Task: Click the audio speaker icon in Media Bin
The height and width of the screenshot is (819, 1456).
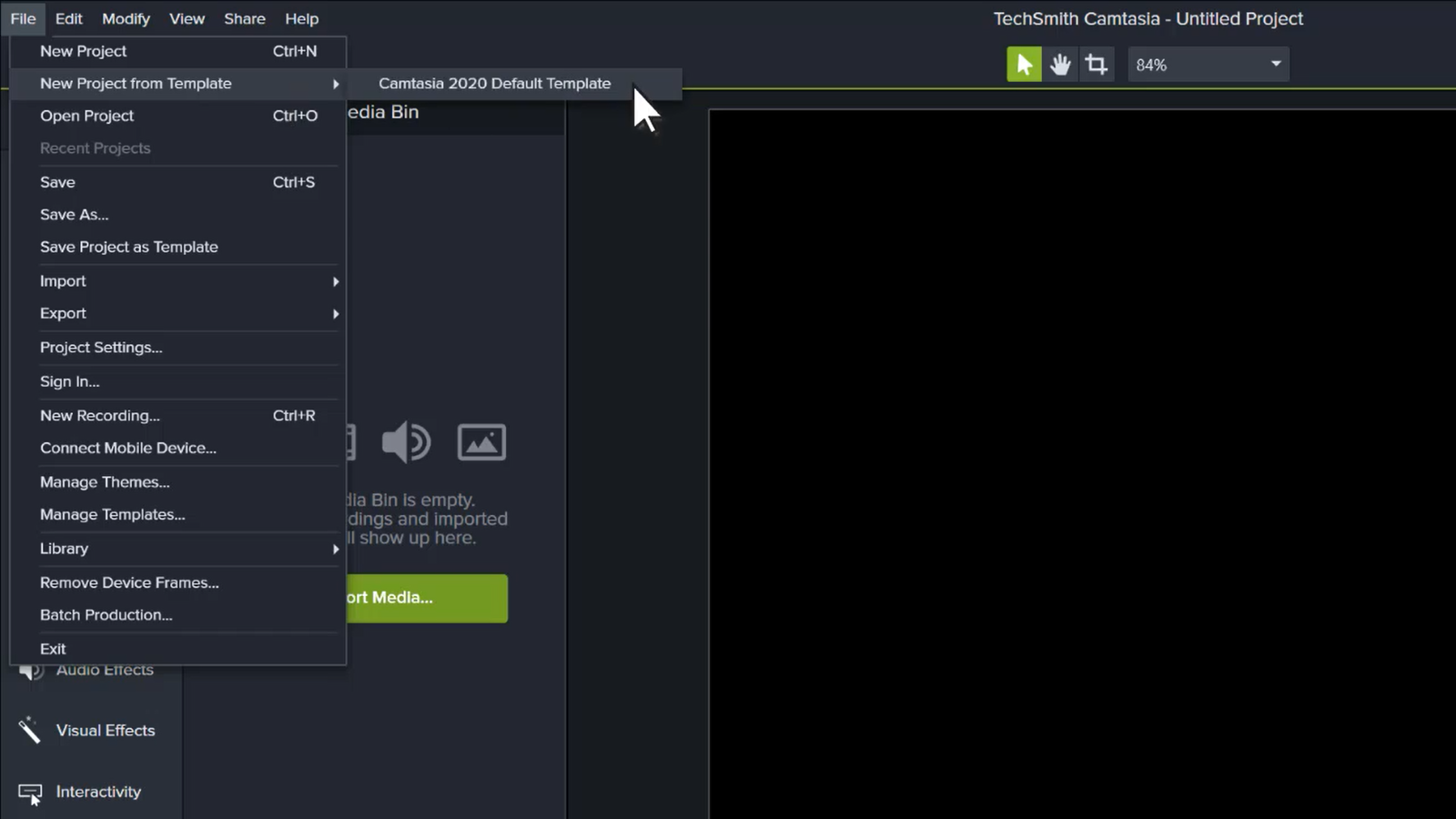Action: pos(406,442)
